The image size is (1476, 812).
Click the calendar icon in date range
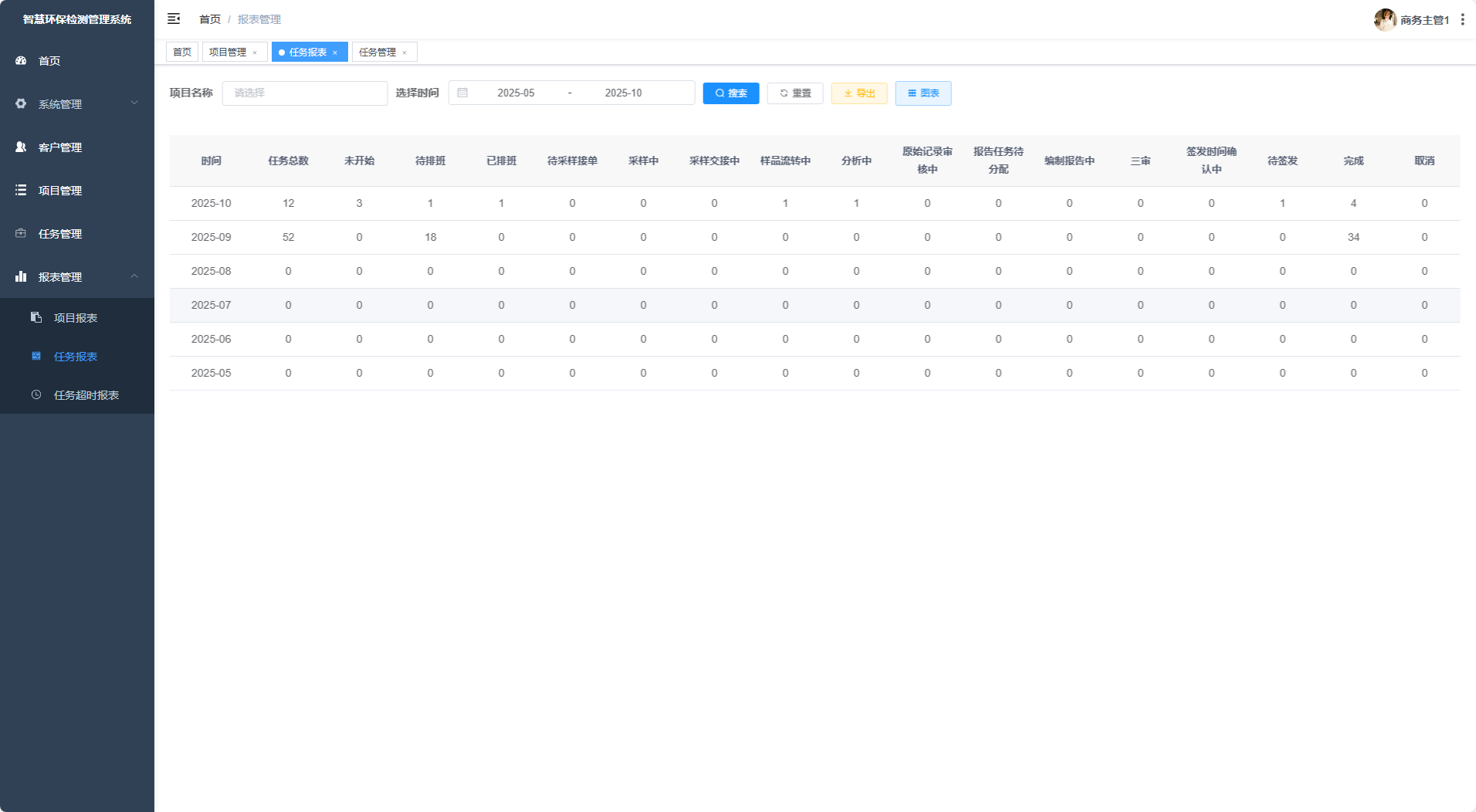[462, 93]
